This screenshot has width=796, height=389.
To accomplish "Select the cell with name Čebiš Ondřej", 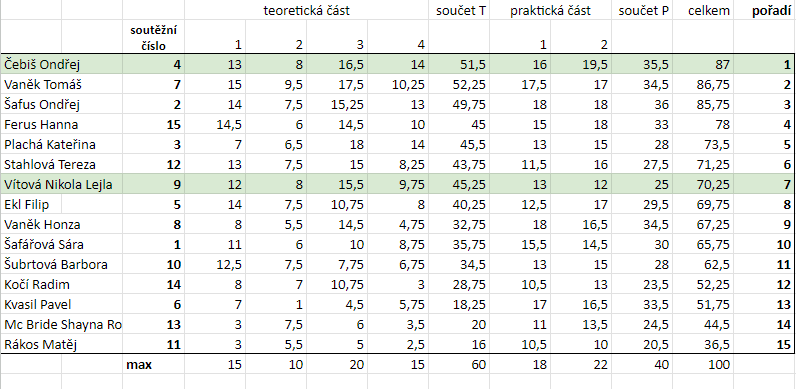I will click(61, 64).
